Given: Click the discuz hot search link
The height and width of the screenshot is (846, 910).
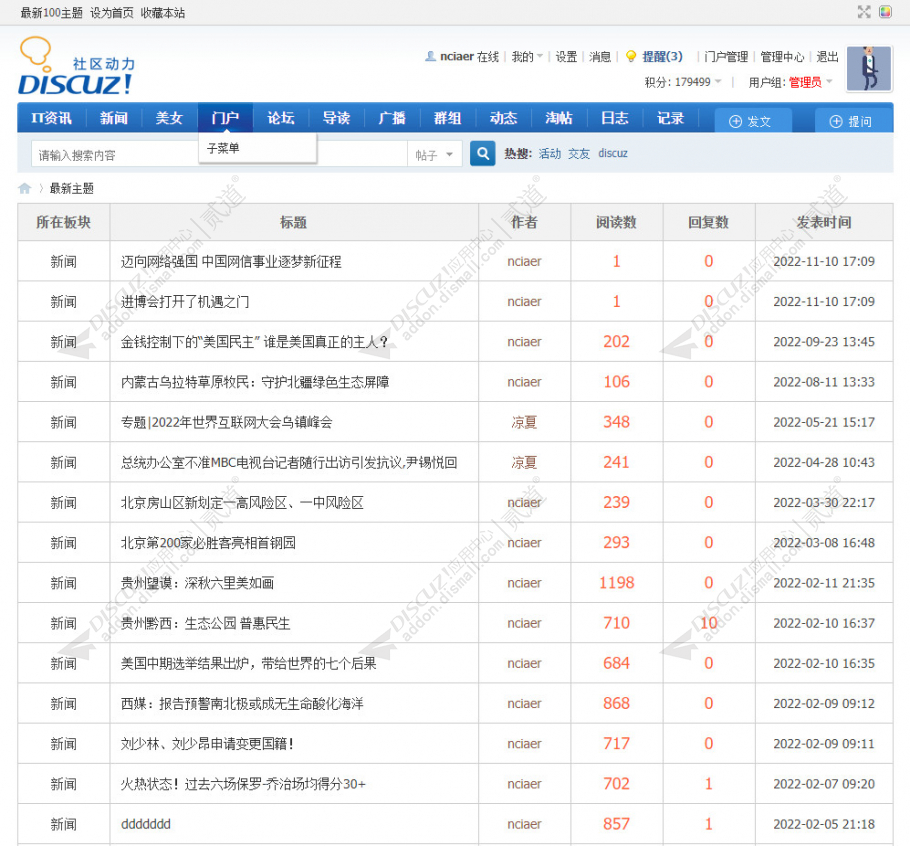Looking at the screenshot, I should (x=613, y=153).
